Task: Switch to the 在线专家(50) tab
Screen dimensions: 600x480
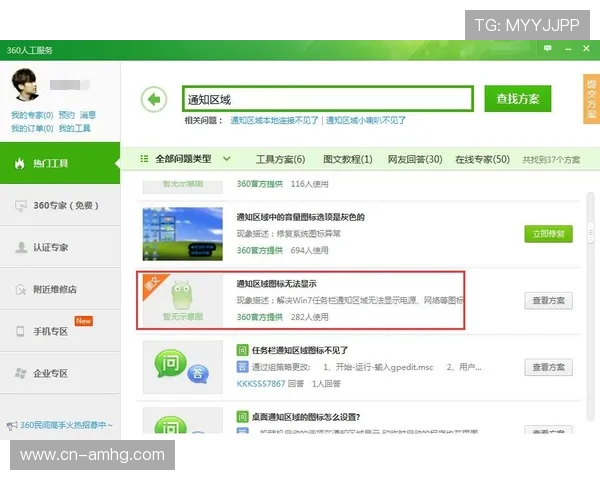Action: [483, 159]
